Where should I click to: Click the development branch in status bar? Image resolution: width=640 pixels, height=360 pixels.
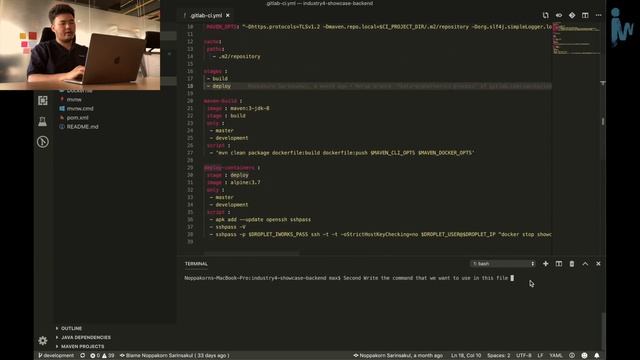tap(56, 356)
